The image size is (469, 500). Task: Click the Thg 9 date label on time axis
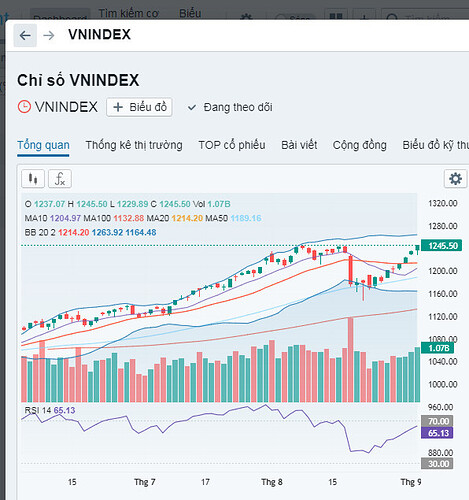411,482
